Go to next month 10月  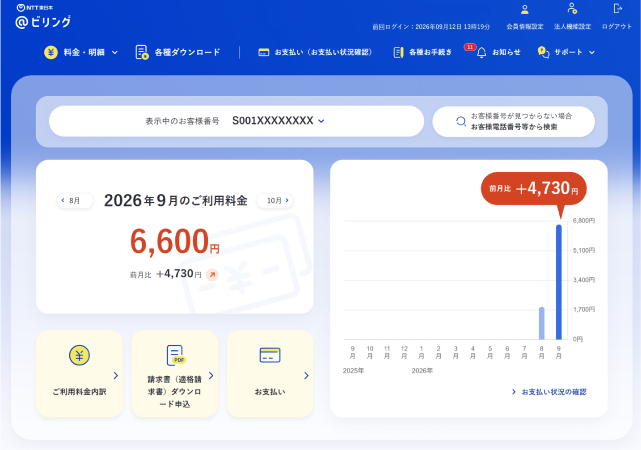(275, 200)
